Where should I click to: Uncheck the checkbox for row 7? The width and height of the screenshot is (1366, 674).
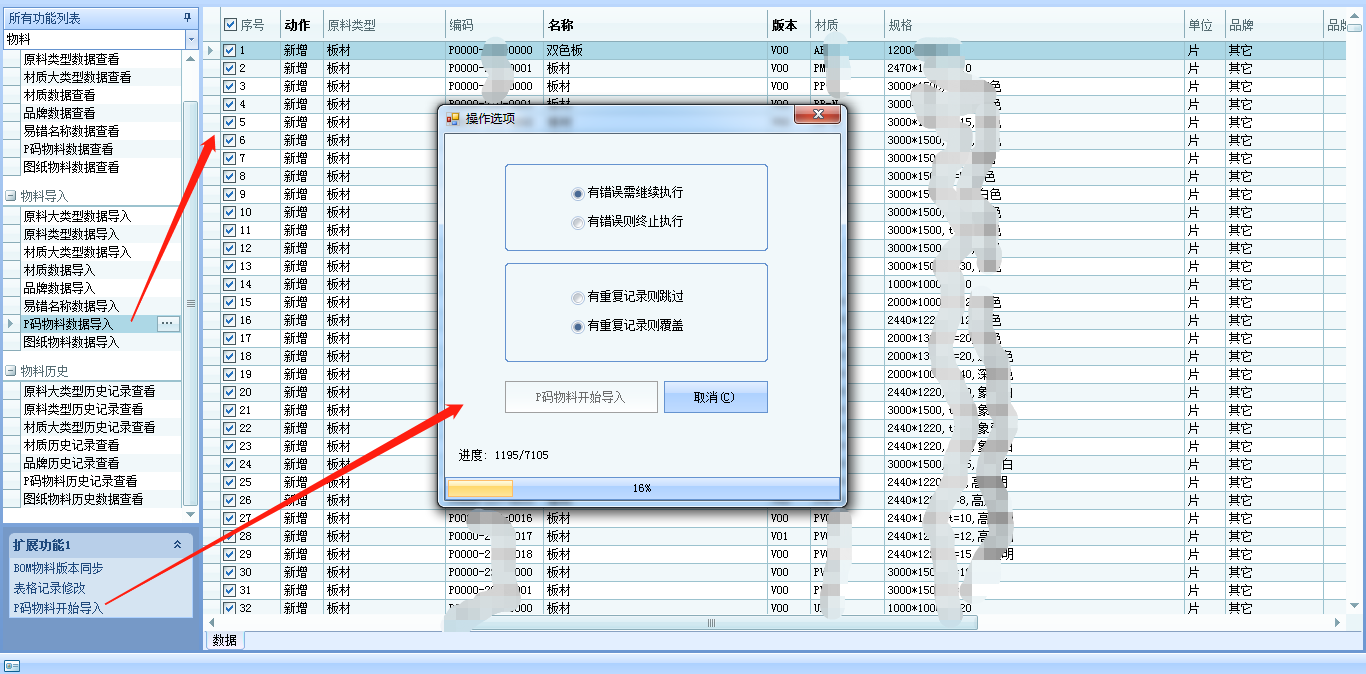coord(230,158)
